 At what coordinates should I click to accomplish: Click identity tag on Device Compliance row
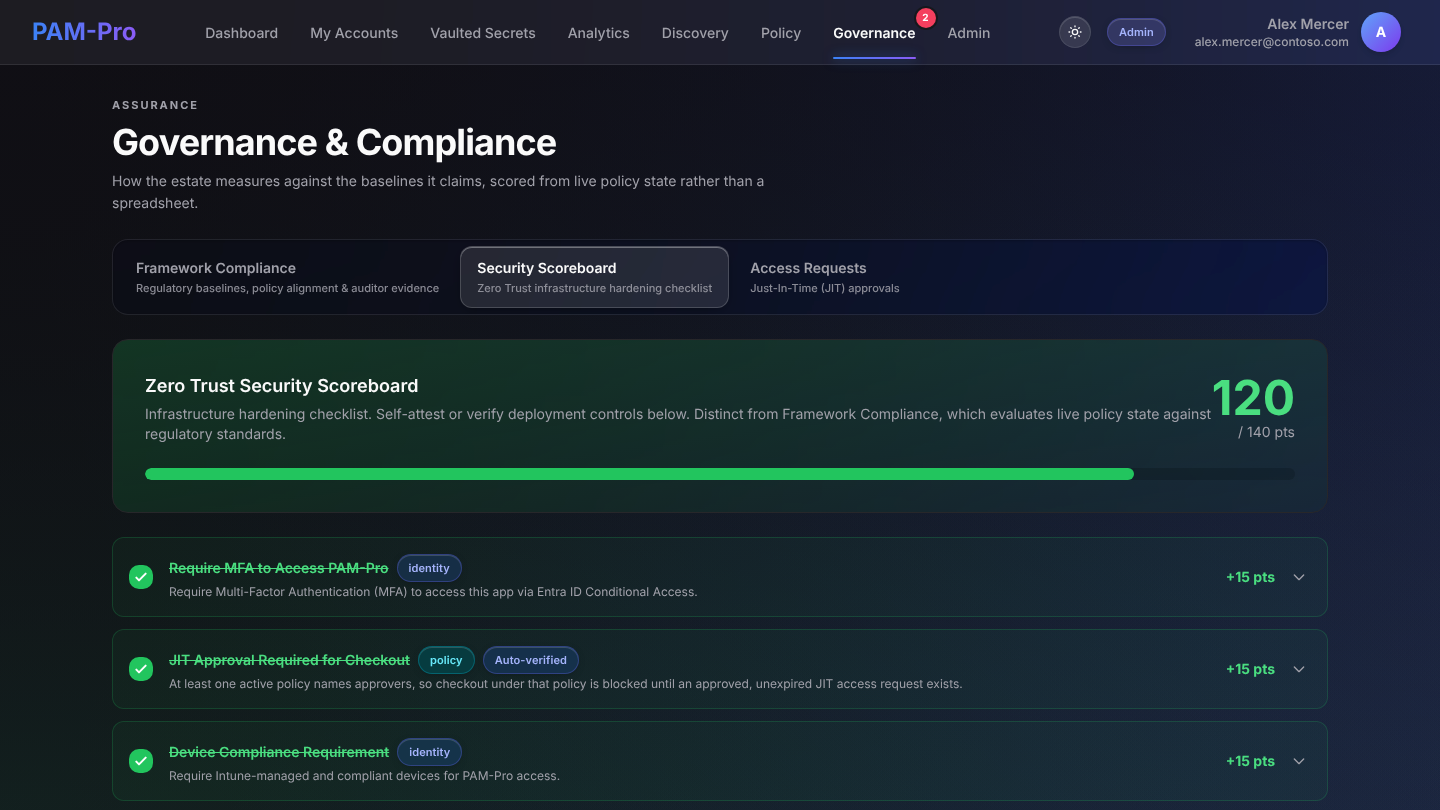(x=429, y=752)
